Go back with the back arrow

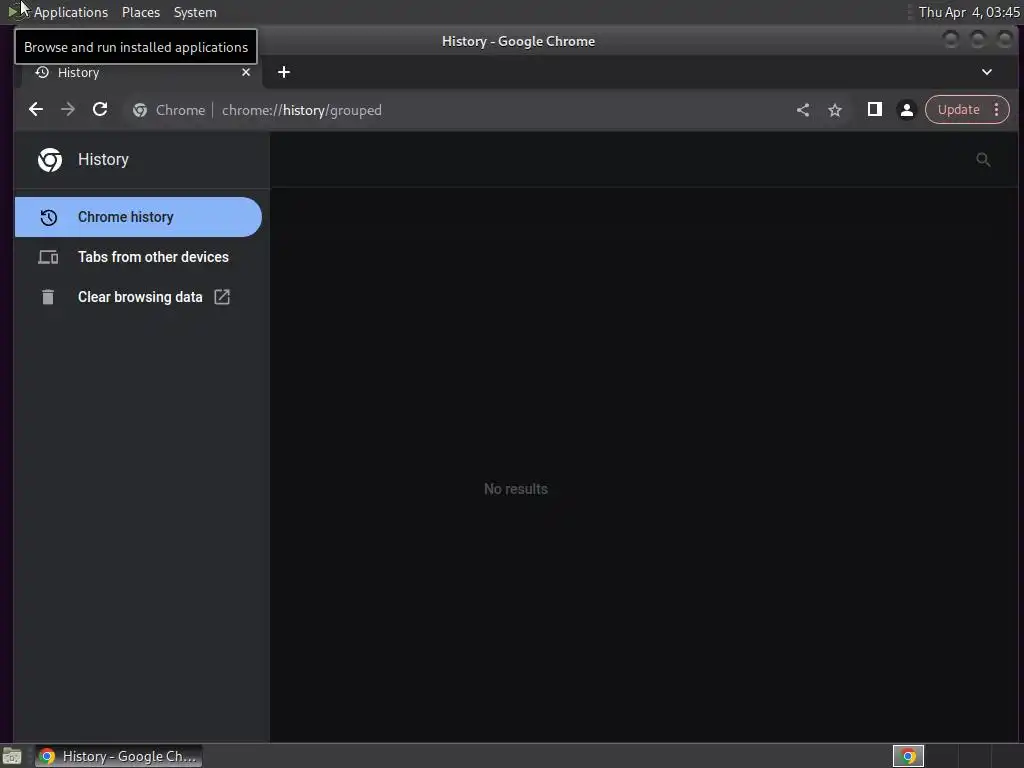click(x=36, y=110)
